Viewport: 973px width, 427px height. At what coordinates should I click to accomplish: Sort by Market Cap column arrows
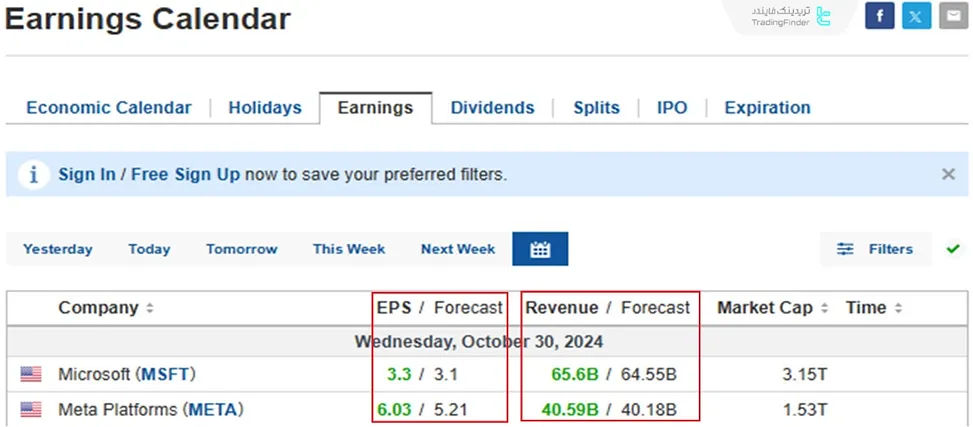[x=825, y=309]
